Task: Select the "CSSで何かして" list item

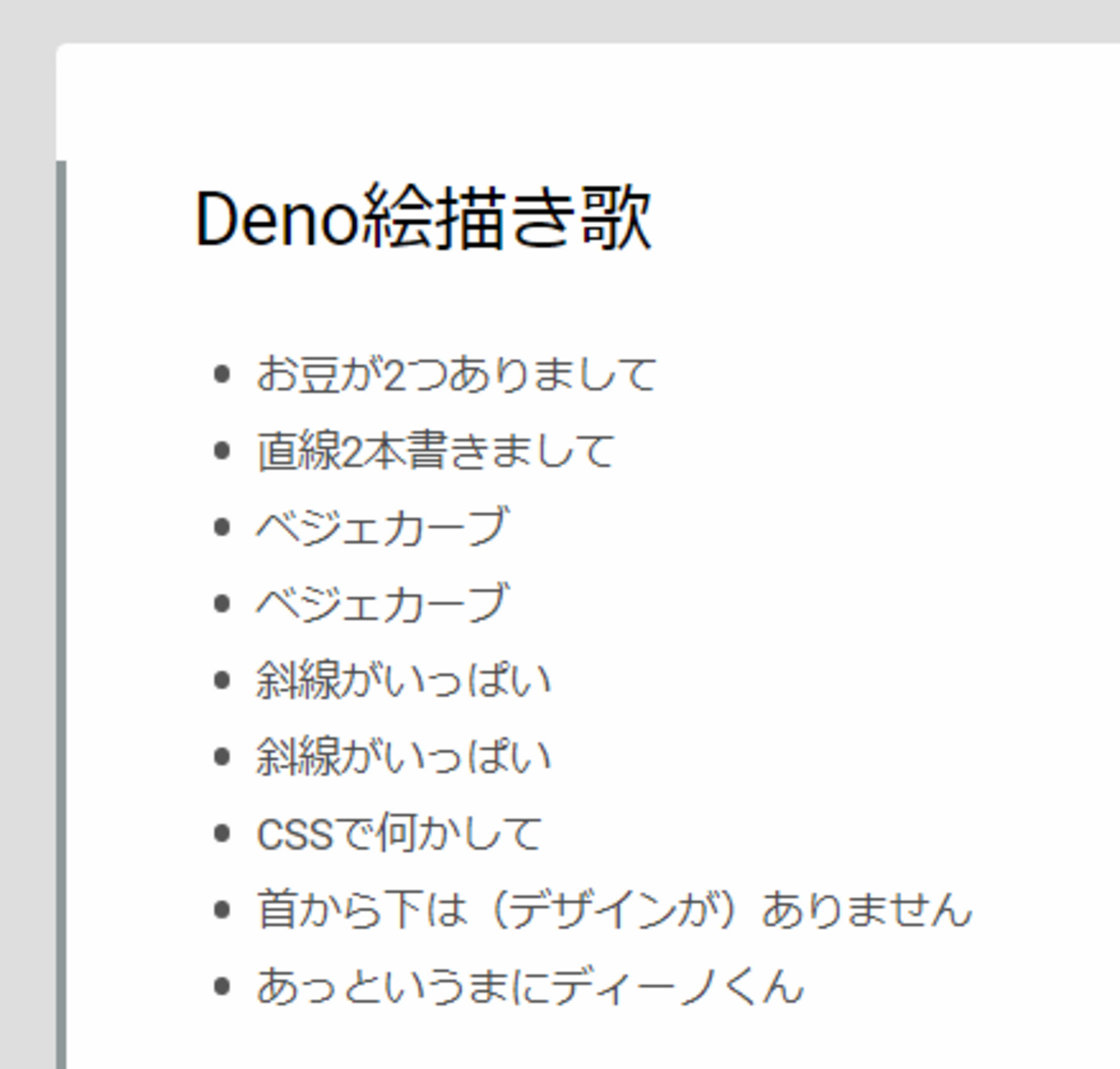Action: 399,833
